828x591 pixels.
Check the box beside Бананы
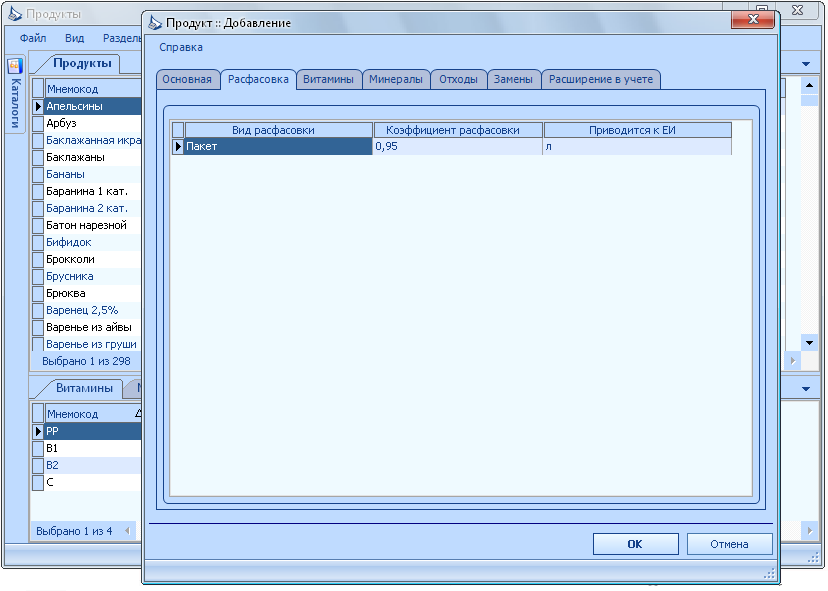click(38, 174)
